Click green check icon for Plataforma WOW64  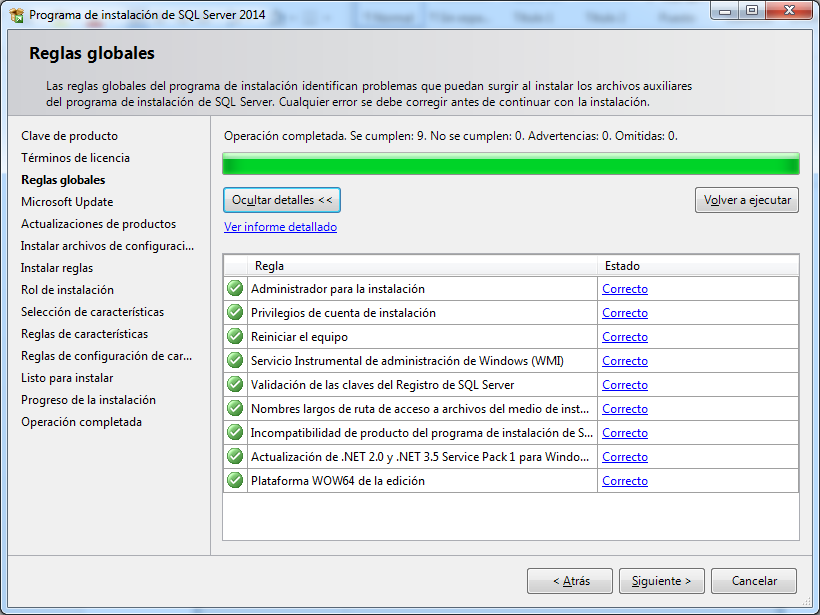235,481
